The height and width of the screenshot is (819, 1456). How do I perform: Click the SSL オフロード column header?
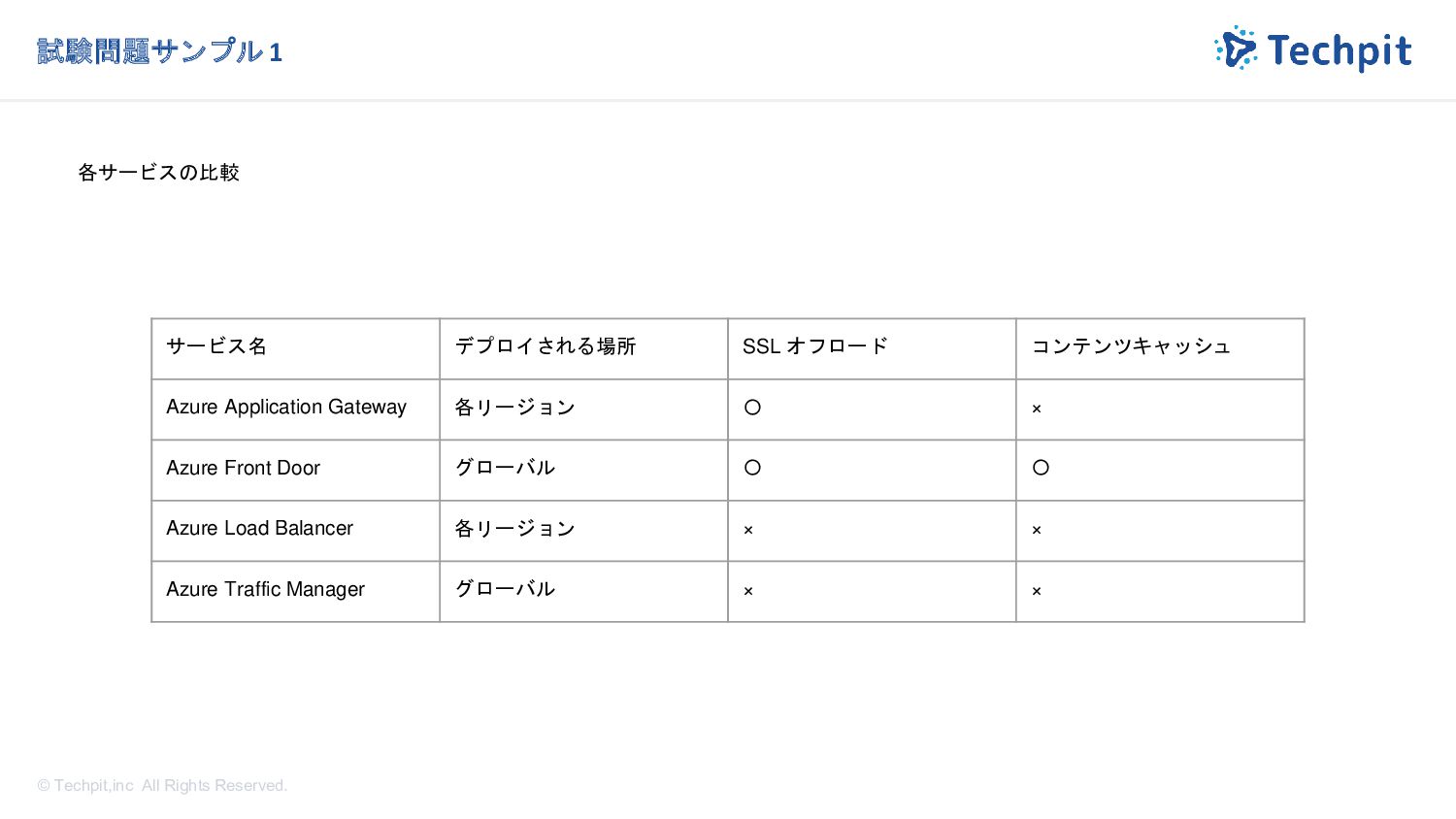(x=872, y=348)
